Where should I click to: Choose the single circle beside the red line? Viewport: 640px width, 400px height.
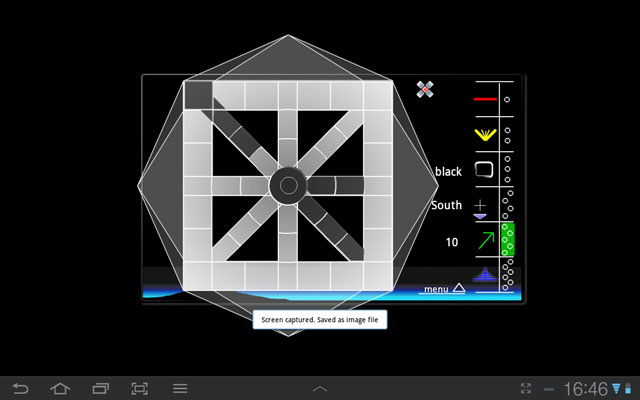(507, 100)
